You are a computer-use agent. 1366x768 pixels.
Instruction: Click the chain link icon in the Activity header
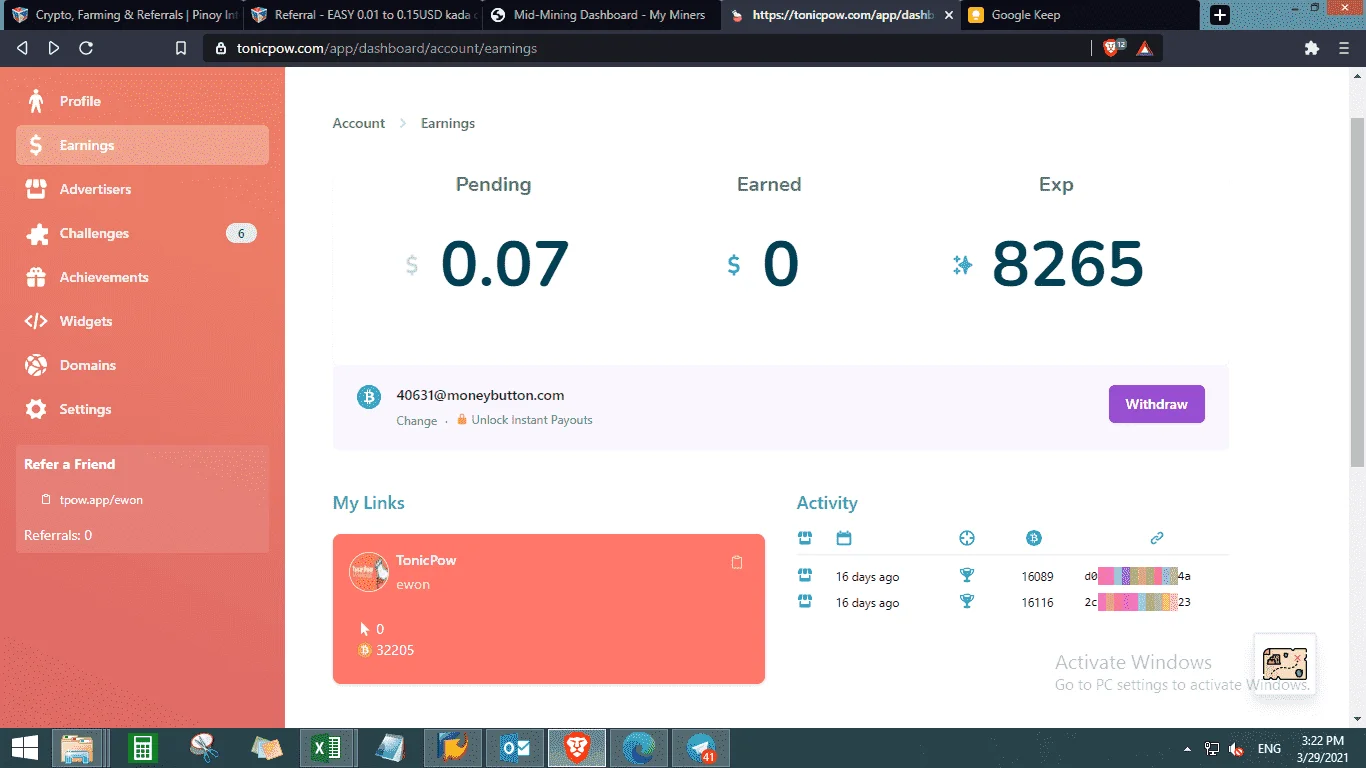pos(1157,538)
